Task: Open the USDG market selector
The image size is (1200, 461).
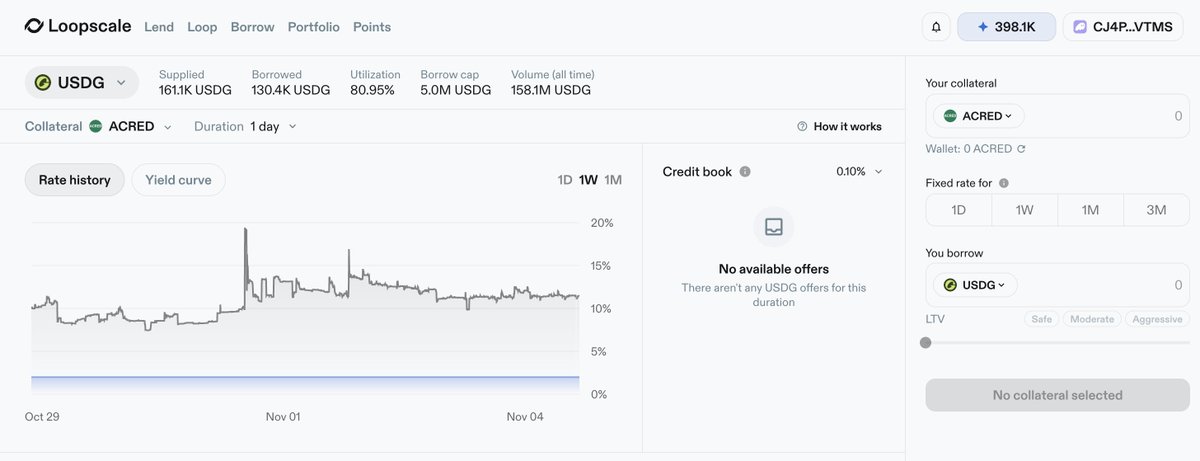Action: pyautogui.click(x=82, y=83)
